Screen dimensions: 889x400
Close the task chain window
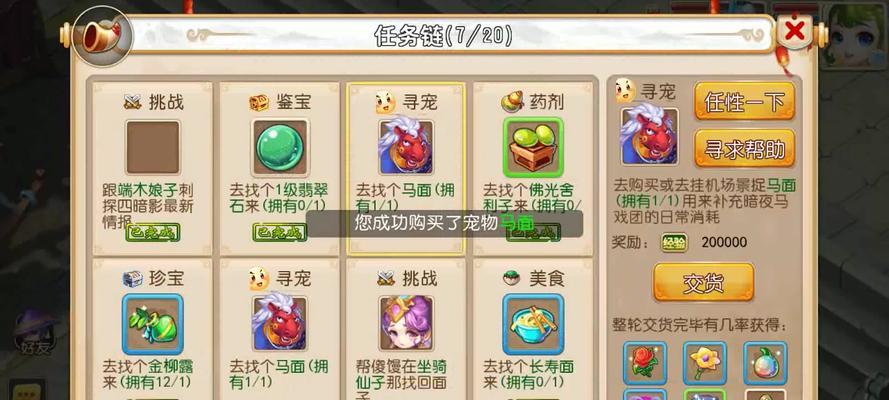[795, 32]
